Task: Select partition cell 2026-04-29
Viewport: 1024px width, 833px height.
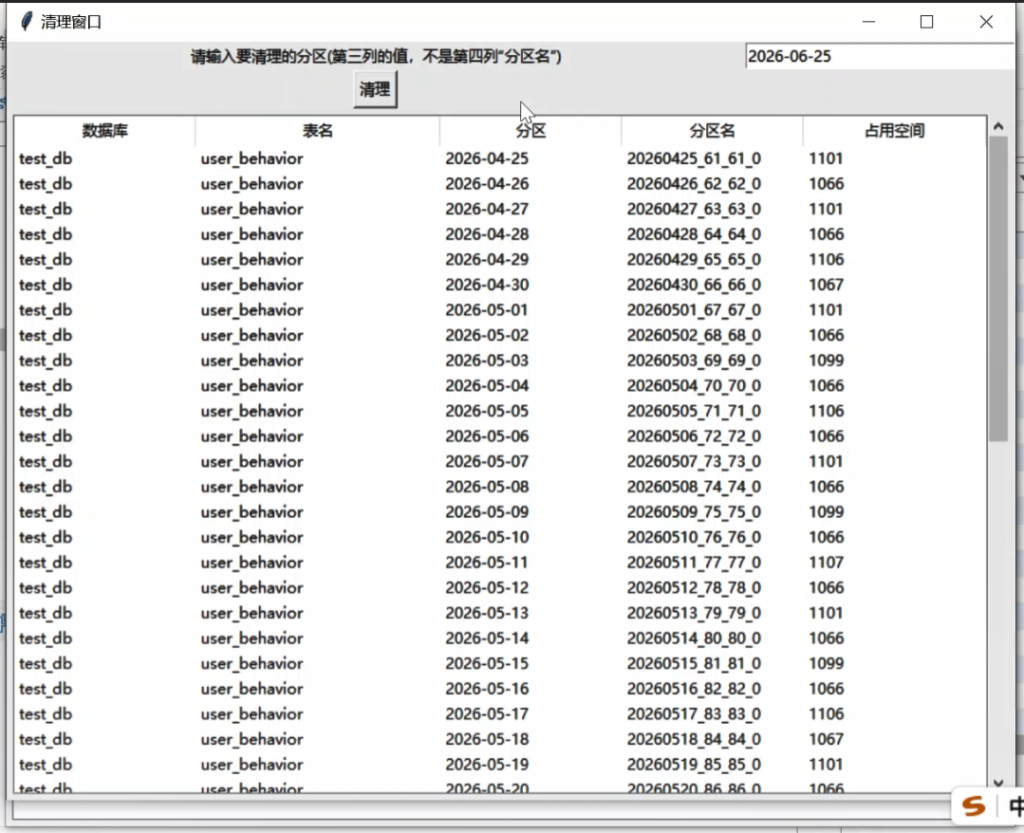Action: (487, 260)
